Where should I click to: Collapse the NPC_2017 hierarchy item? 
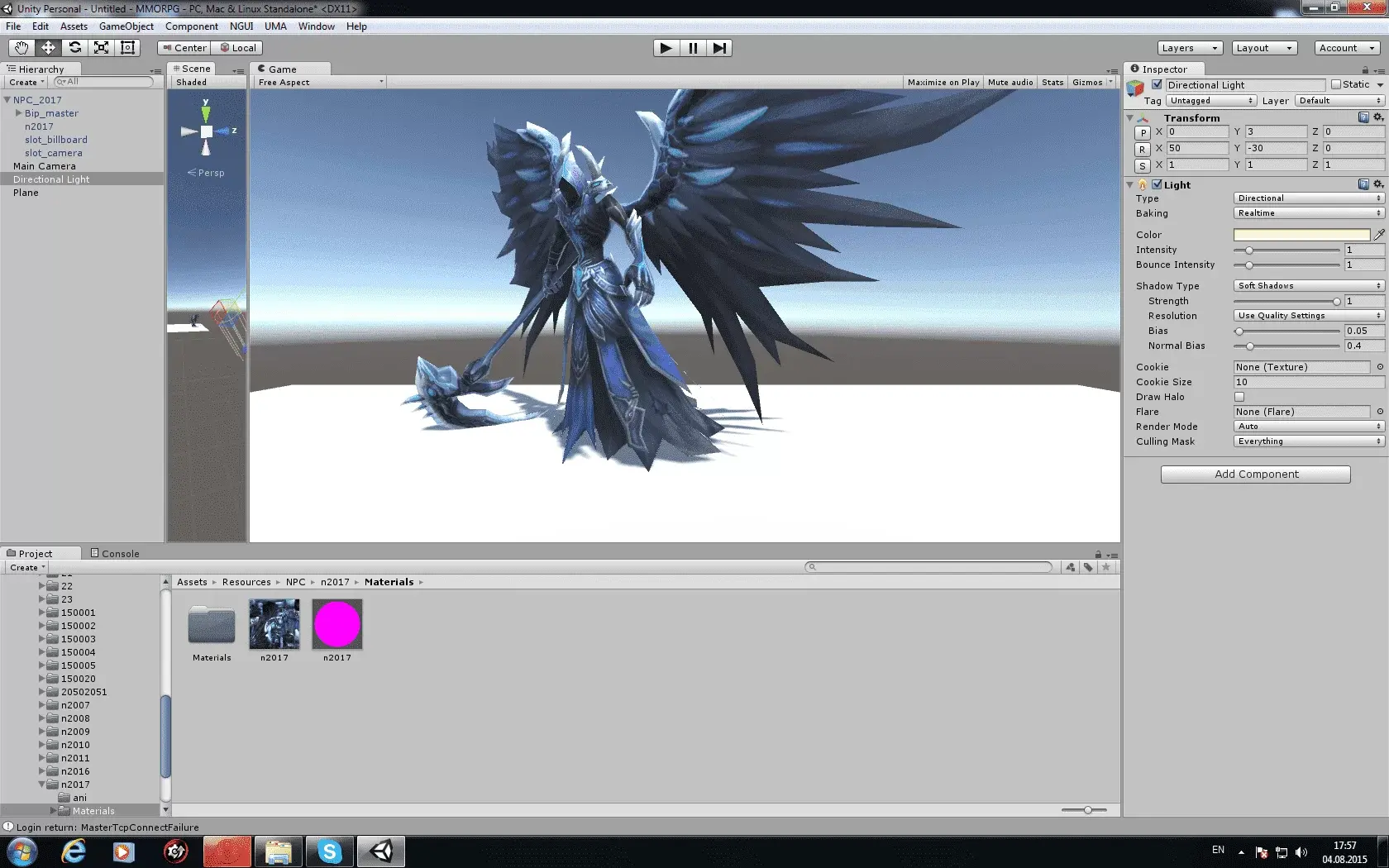pos(7,100)
